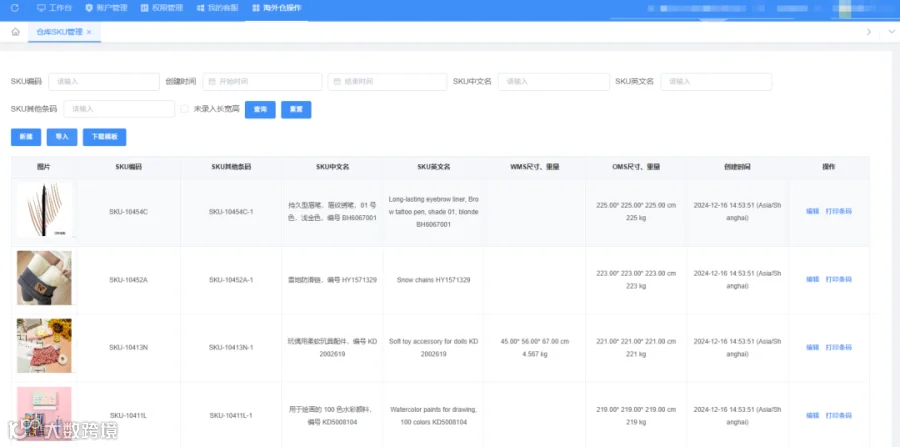The image size is (900, 447).
Task: Click 打印条码 for SKU-10454C
Action: [839, 211]
